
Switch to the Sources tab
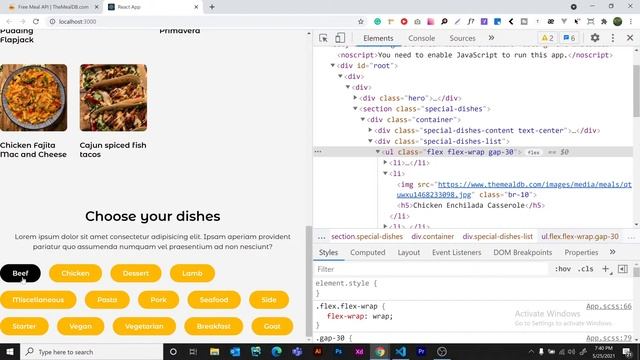coord(462,38)
